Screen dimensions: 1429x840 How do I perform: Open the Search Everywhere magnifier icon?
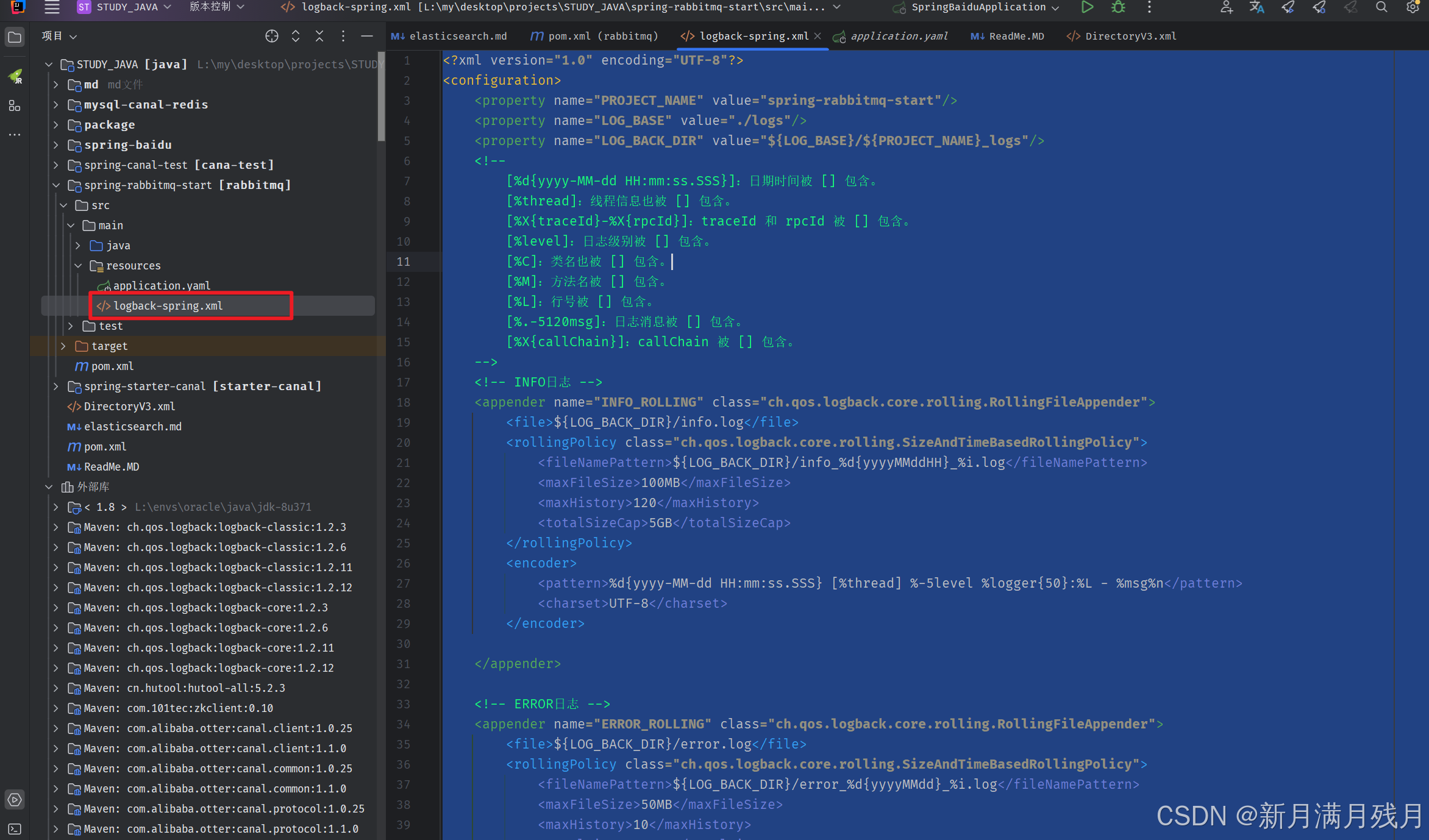1381,7
